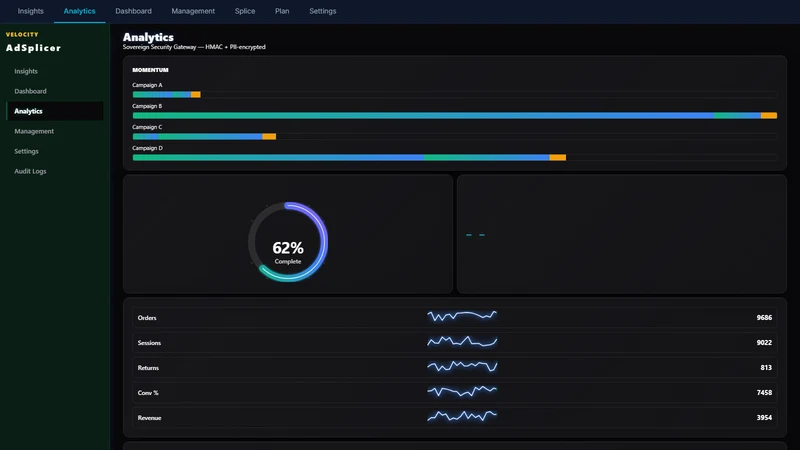Click the AdSplicer logo in sidebar

point(34,48)
